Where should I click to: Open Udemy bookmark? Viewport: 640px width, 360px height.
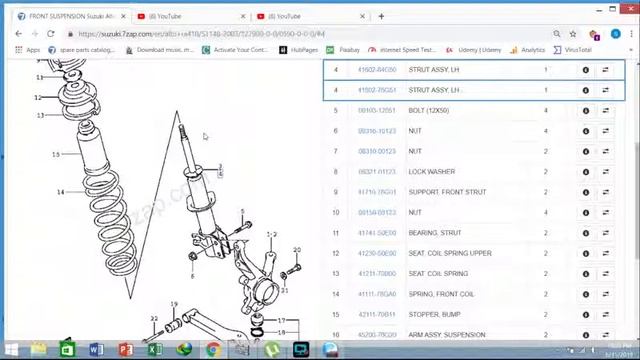tap(473, 50)
